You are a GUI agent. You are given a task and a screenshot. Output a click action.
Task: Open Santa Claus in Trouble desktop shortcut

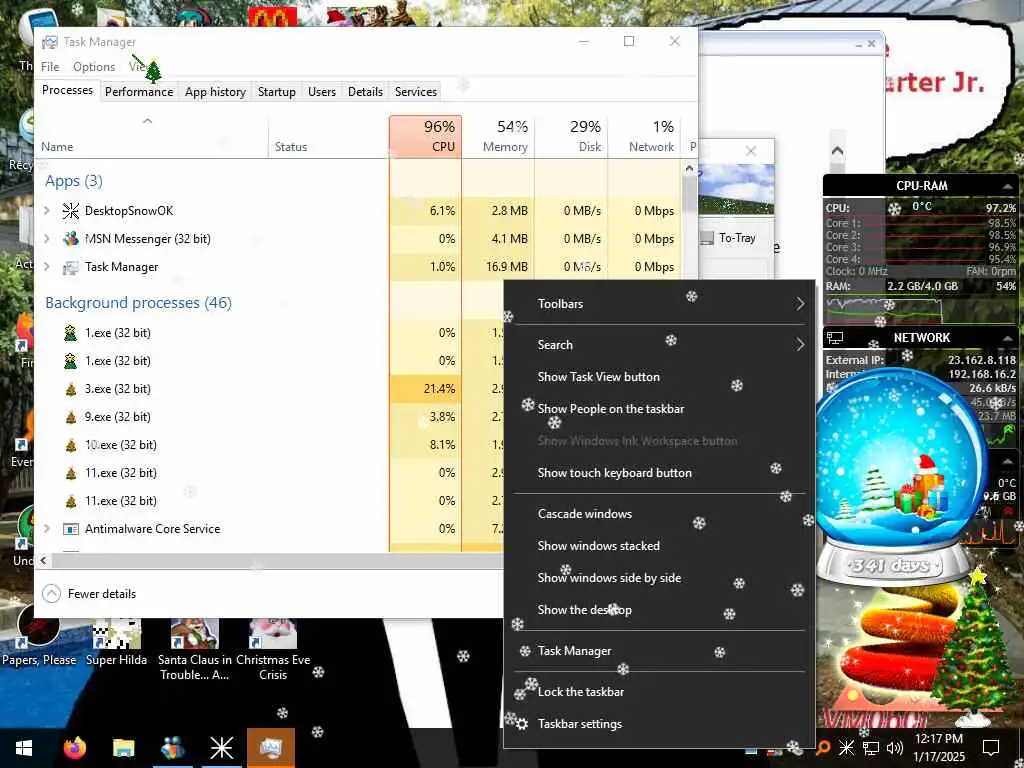tap(195, 650)
